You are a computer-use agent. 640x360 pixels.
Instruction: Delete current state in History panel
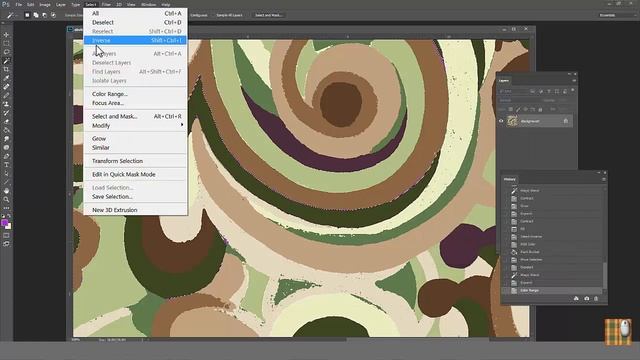[596, 298]
